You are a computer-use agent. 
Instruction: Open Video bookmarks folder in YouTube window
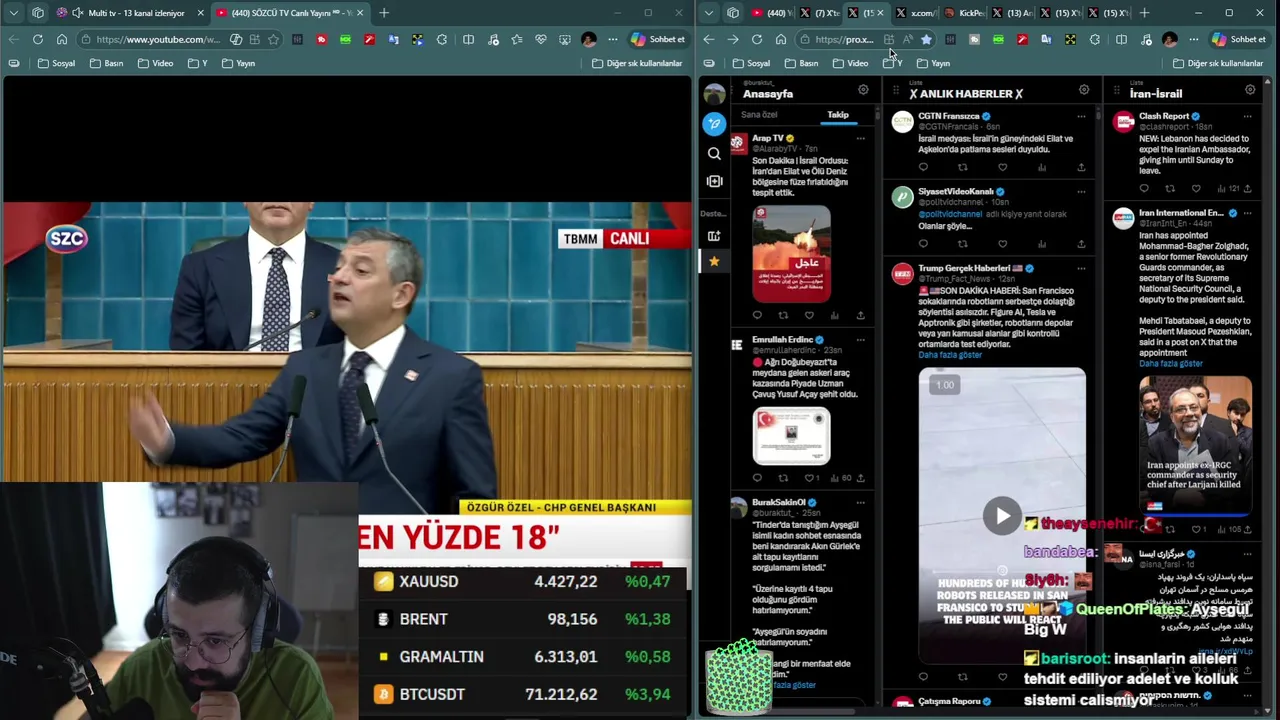(155, 63)
